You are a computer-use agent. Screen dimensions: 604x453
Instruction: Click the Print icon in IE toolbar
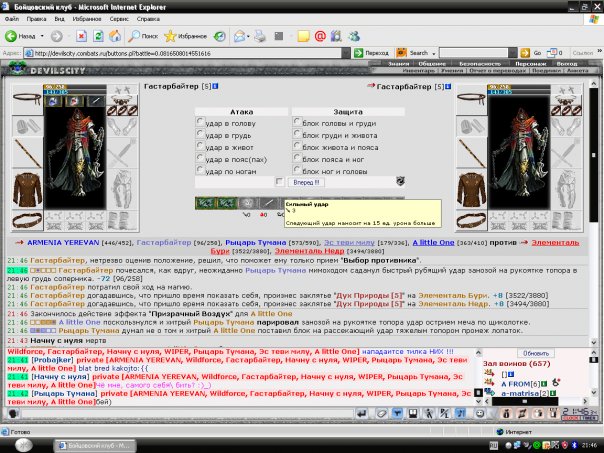tap(260, 36)
